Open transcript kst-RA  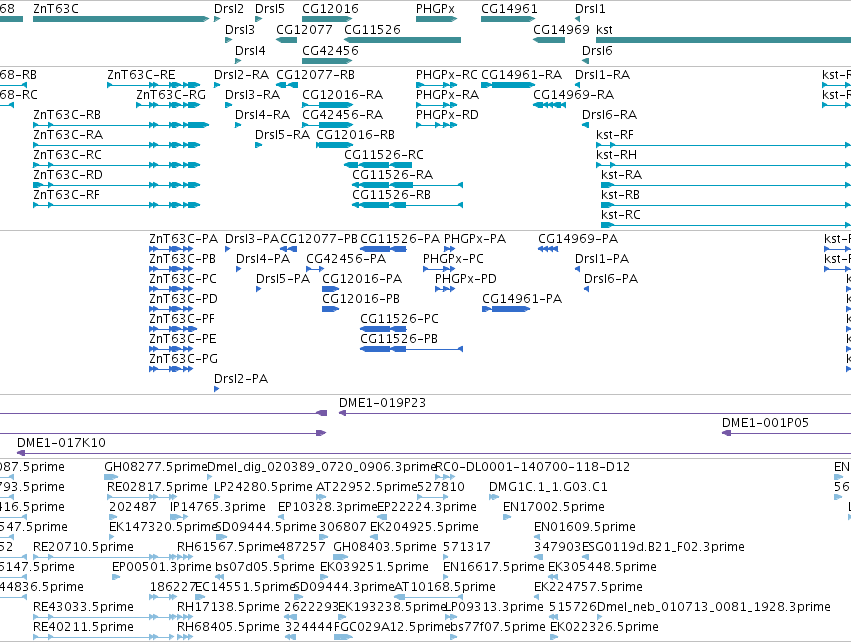click(x=621, y=175)
